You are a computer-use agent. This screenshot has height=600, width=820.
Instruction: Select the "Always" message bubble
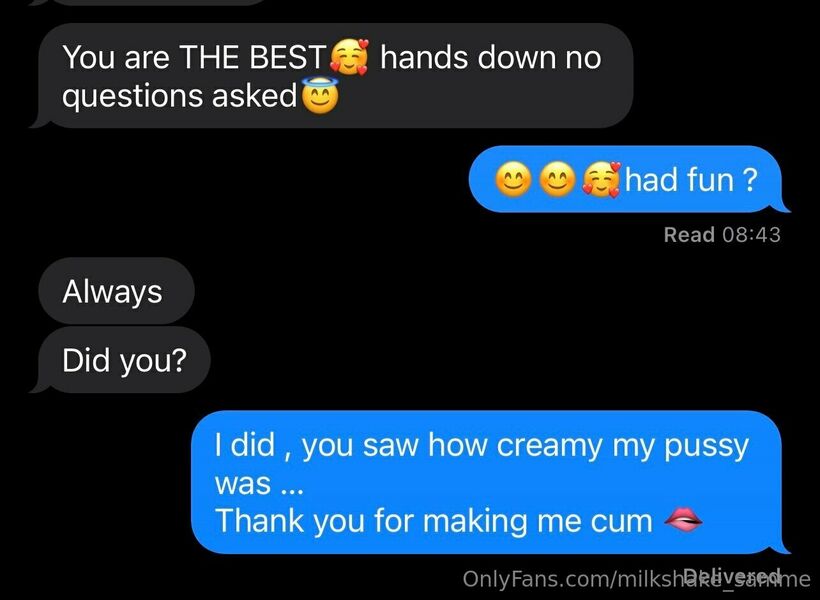click(x=116, y=291)
